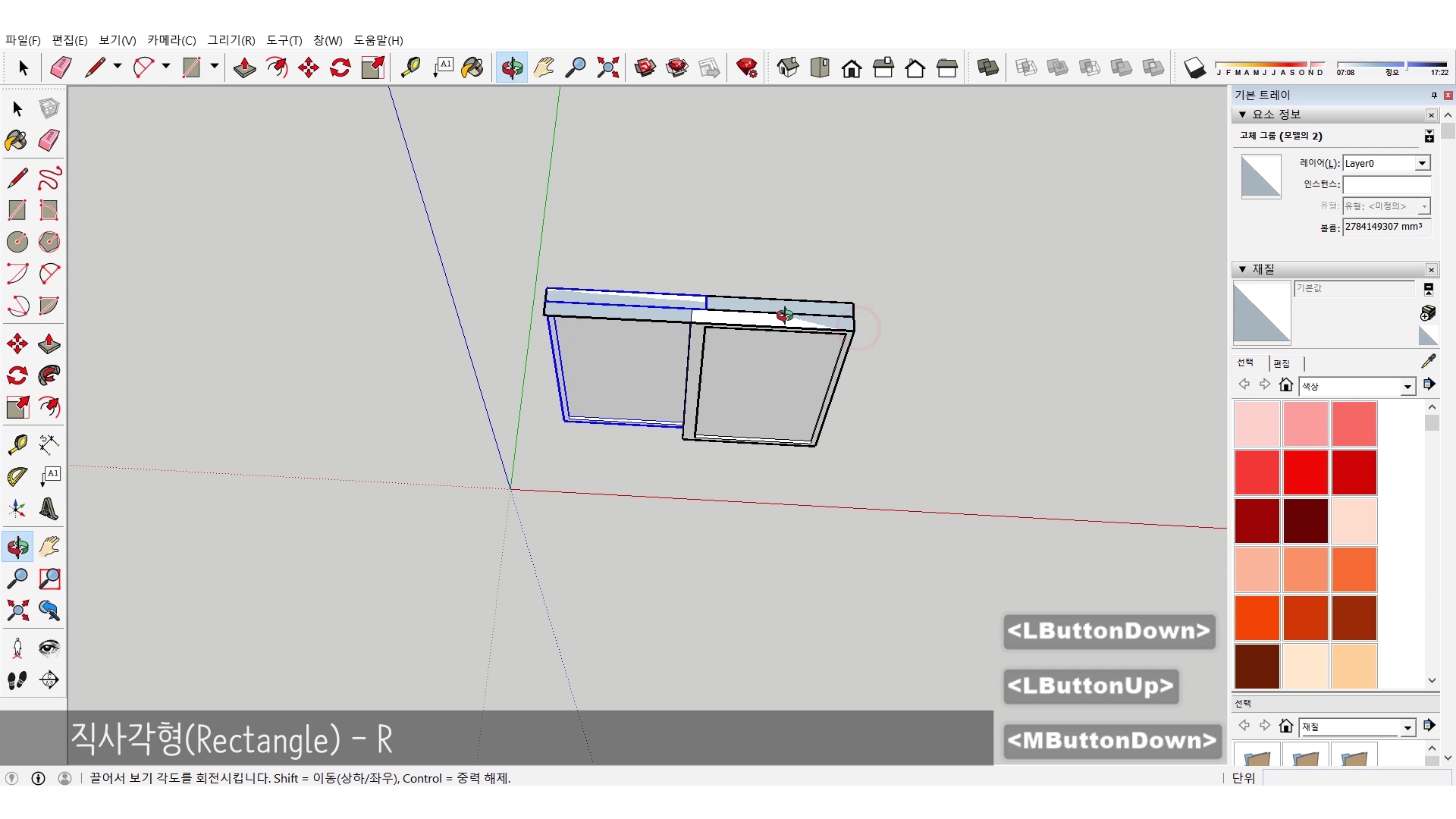Screen dimensions: 1456x819
Task: Toggle auto-hide pin of the default tray
Action: 1433,95
